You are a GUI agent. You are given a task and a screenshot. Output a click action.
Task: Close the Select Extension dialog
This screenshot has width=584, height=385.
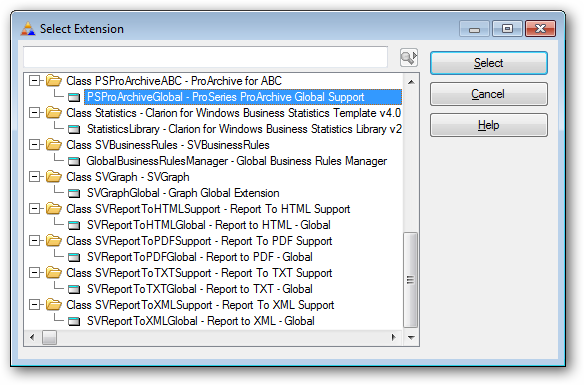(x=540, y=29)
